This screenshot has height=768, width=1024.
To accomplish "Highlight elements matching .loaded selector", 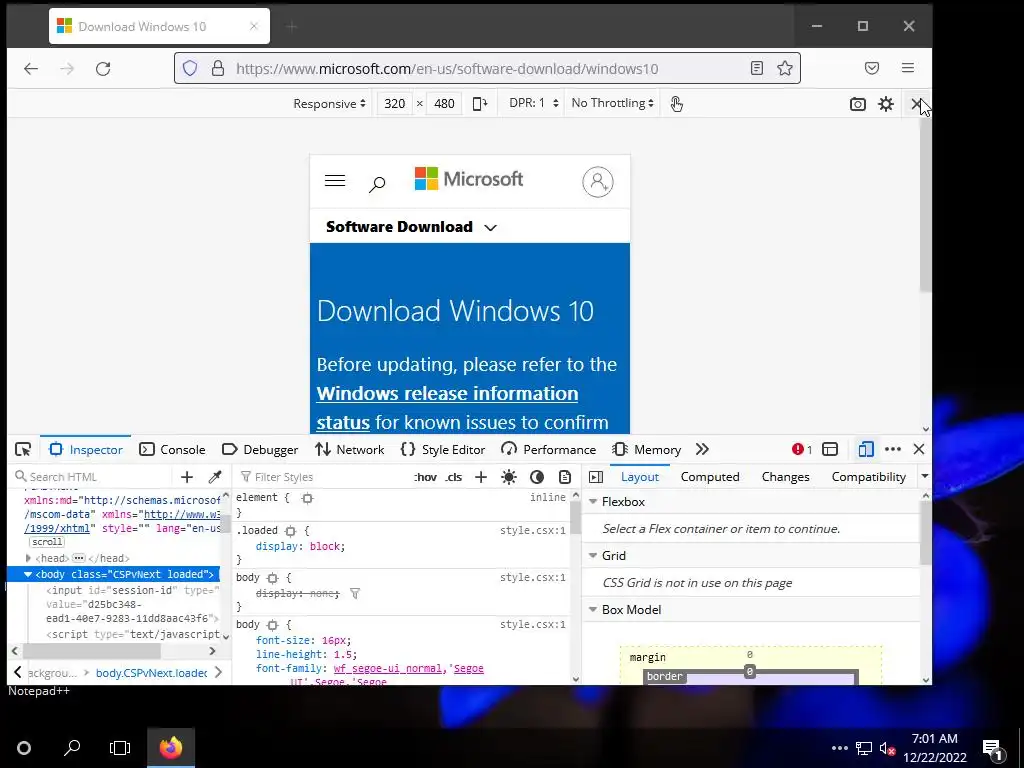I will coord(290,531).
